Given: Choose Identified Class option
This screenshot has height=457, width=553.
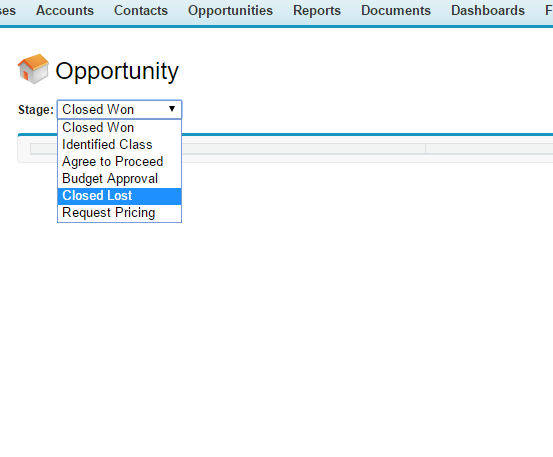Looking at the screenshot, I should [x=119, y=145].
